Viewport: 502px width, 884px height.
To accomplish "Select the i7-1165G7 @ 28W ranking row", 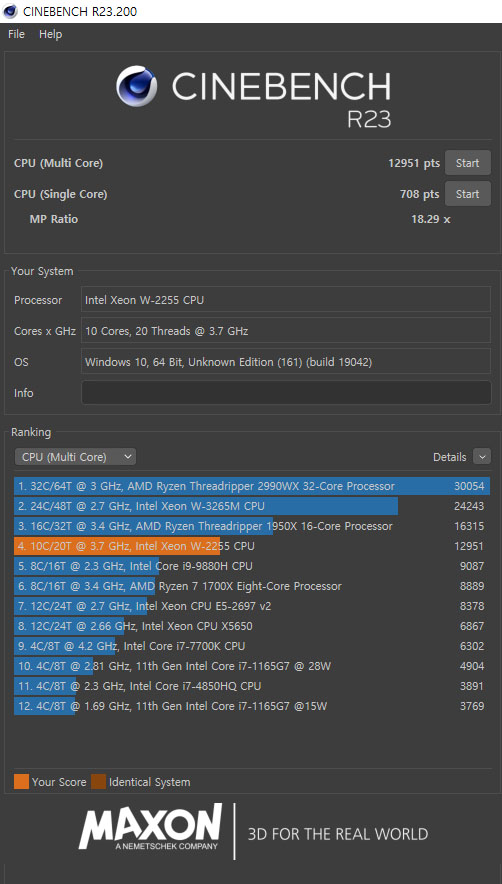I will click(x=252, y=666).
